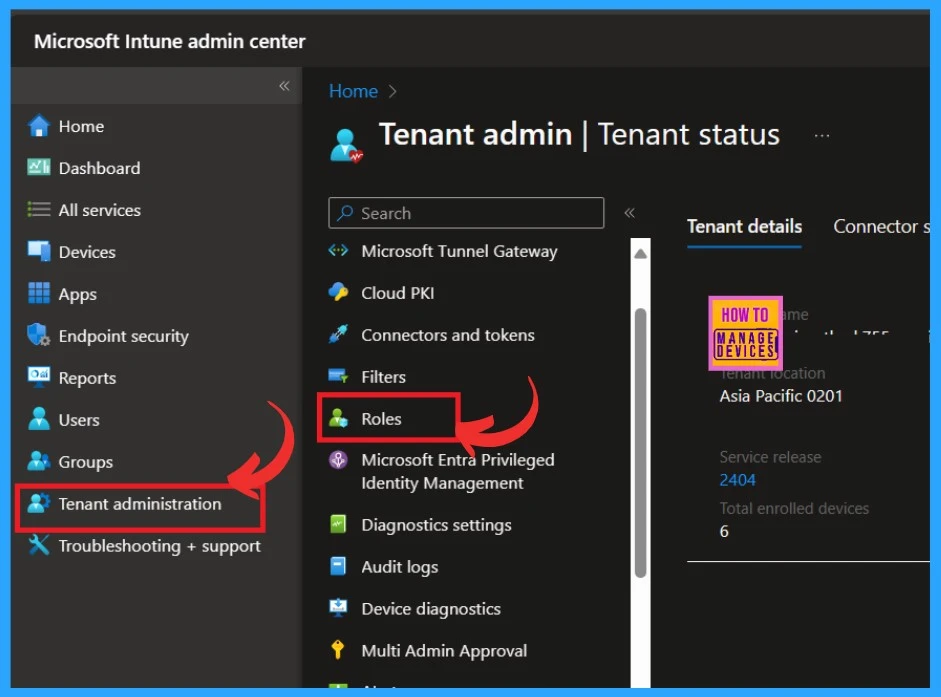Click the Endpoint security shield icon
941x697 pixels.
point(39,335)
